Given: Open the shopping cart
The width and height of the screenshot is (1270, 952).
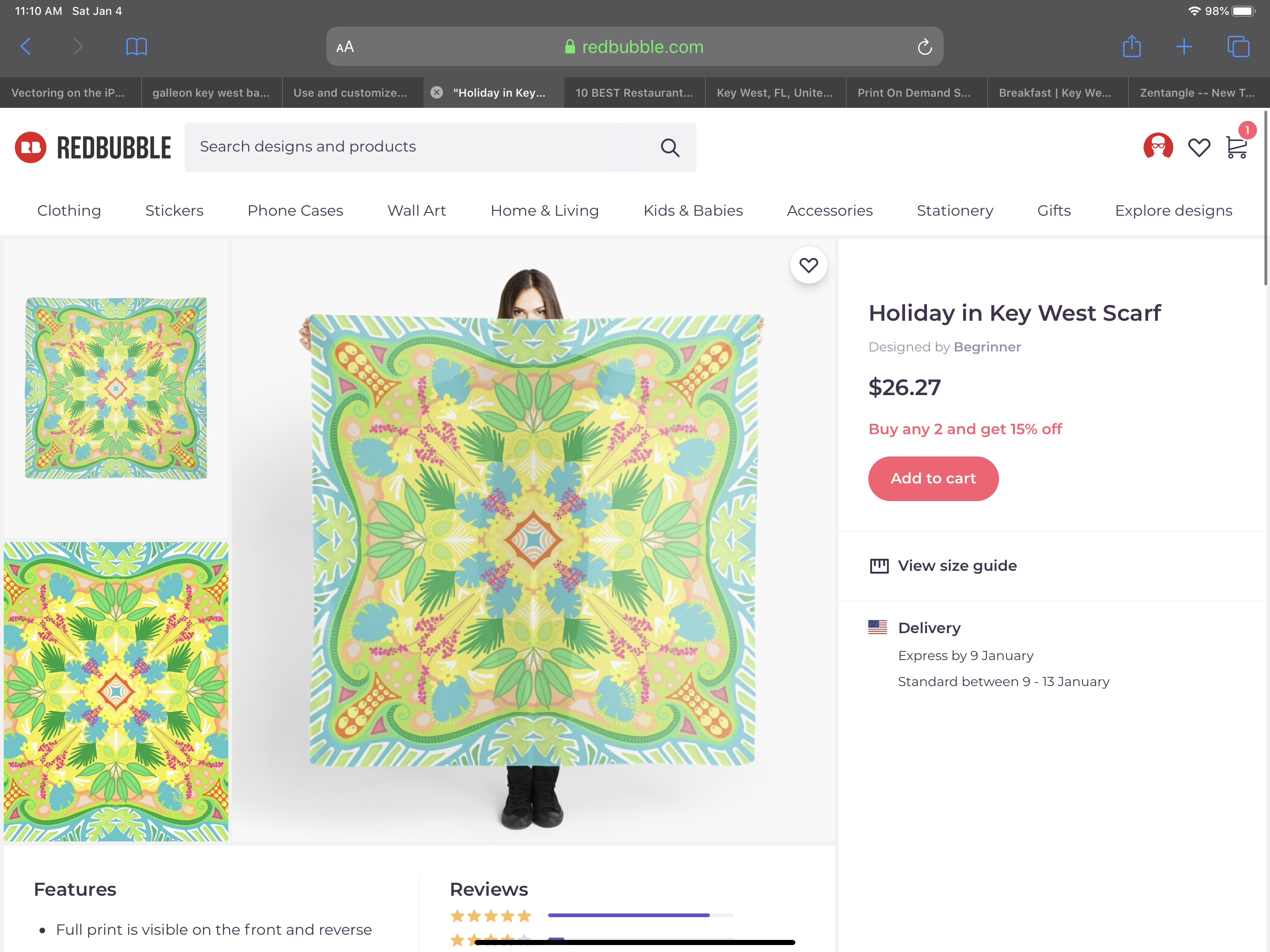Looking at the screenshot, I should click(1236, 147).
